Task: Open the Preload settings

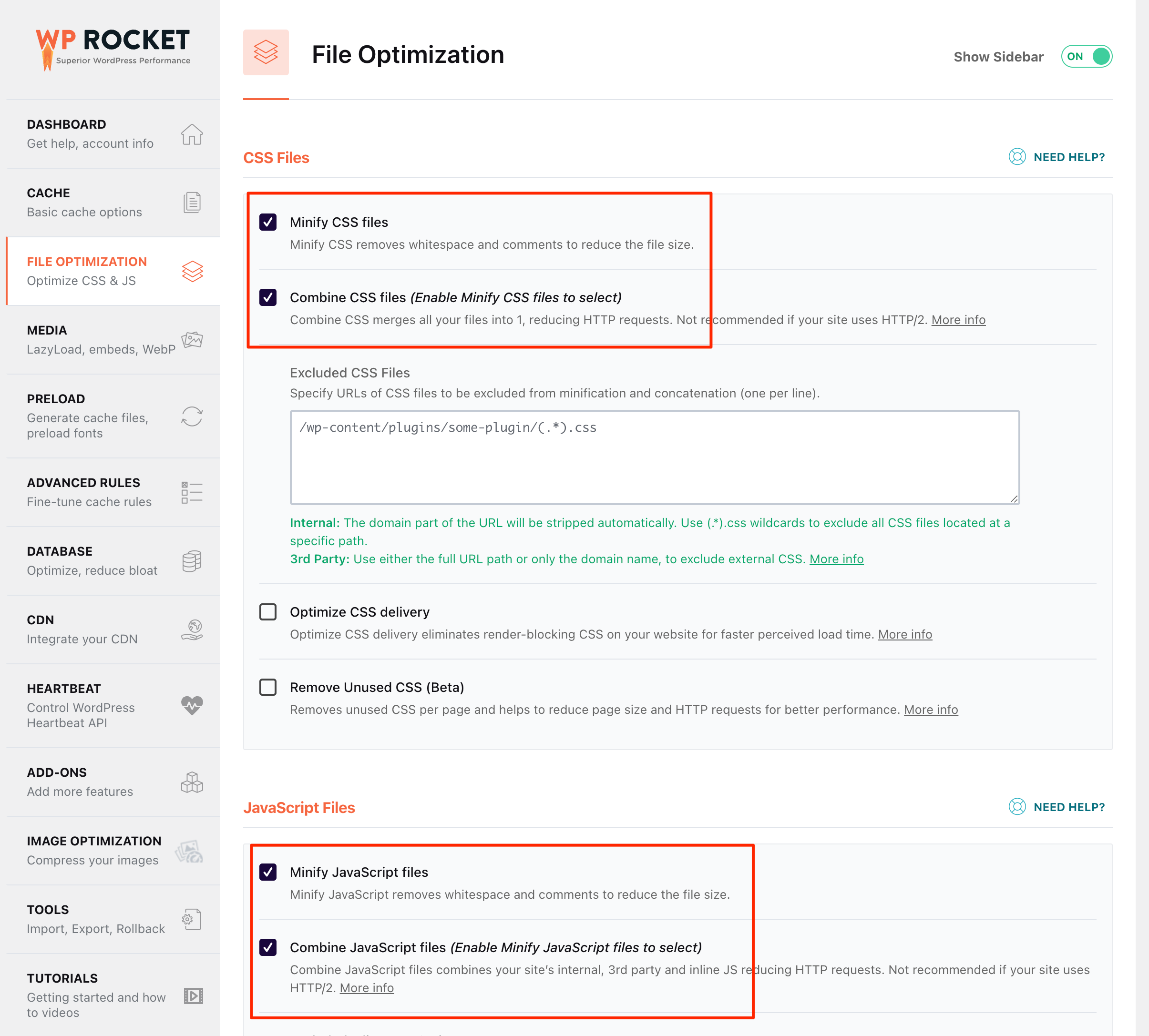Action: pyautogui.click(x=113, y=416)
